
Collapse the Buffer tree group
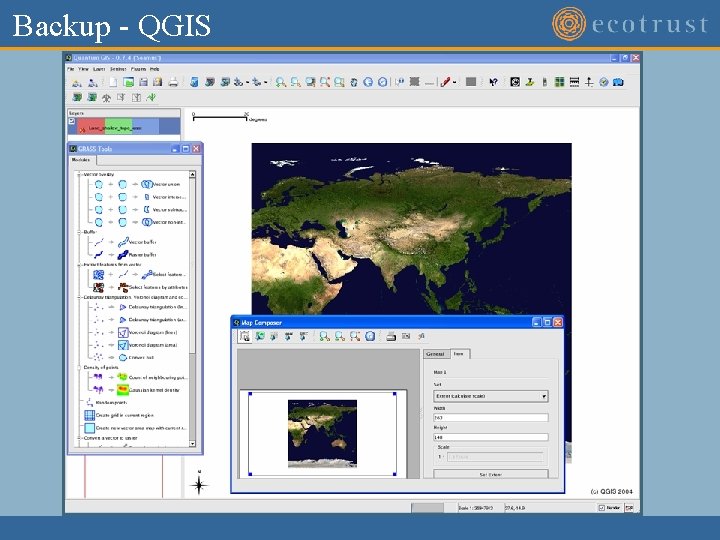click(79, 232)
